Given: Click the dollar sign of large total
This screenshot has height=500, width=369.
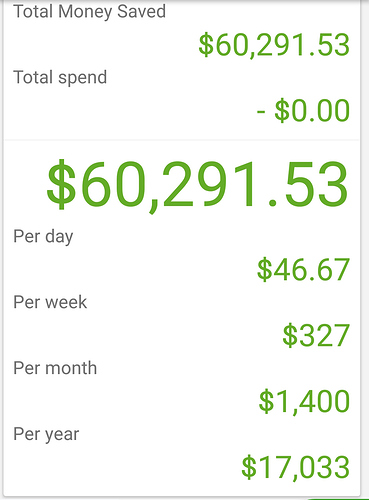Looking at the screenshot, I should (x=61, y=184).
